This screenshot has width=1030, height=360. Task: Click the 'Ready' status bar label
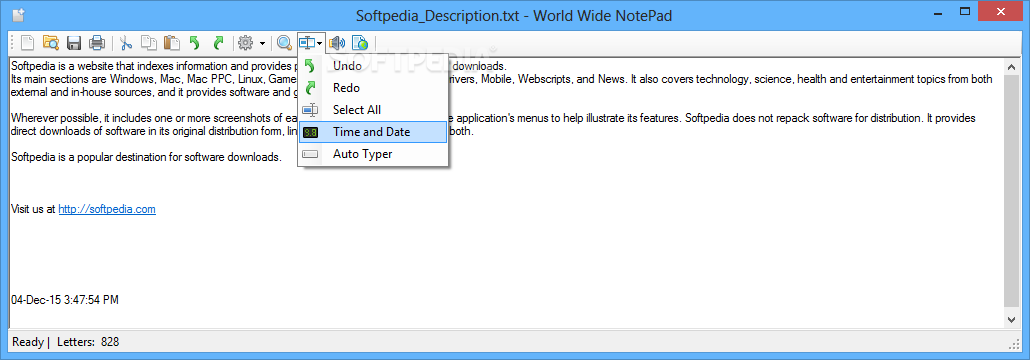click(x=28, y=342)
